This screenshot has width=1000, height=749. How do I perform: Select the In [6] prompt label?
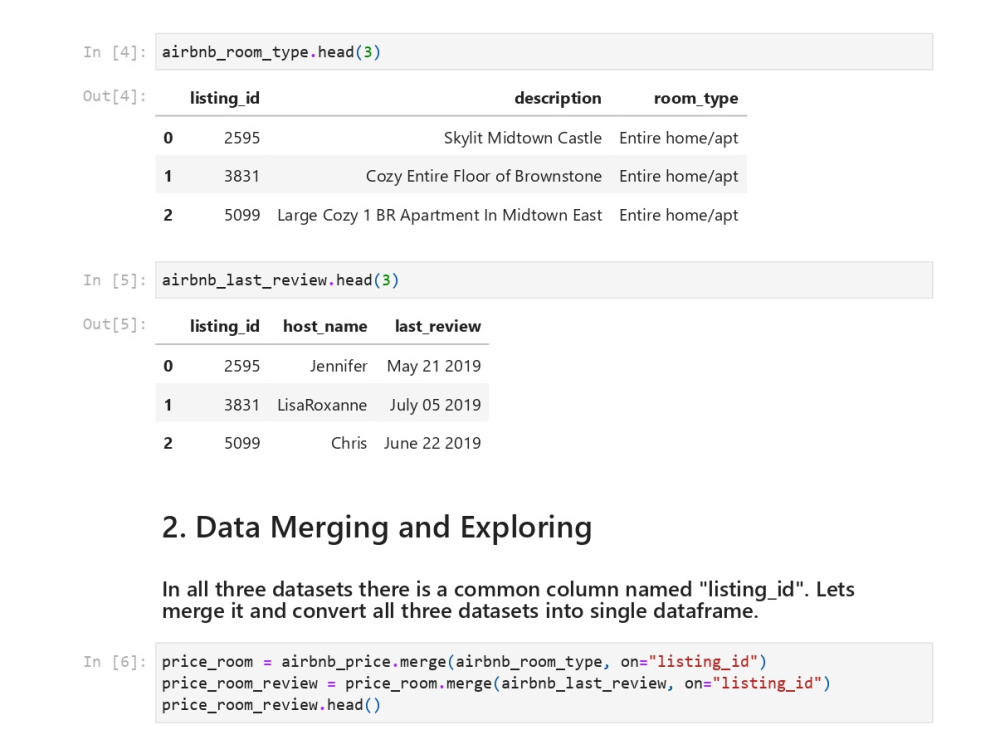coord(114,662)
